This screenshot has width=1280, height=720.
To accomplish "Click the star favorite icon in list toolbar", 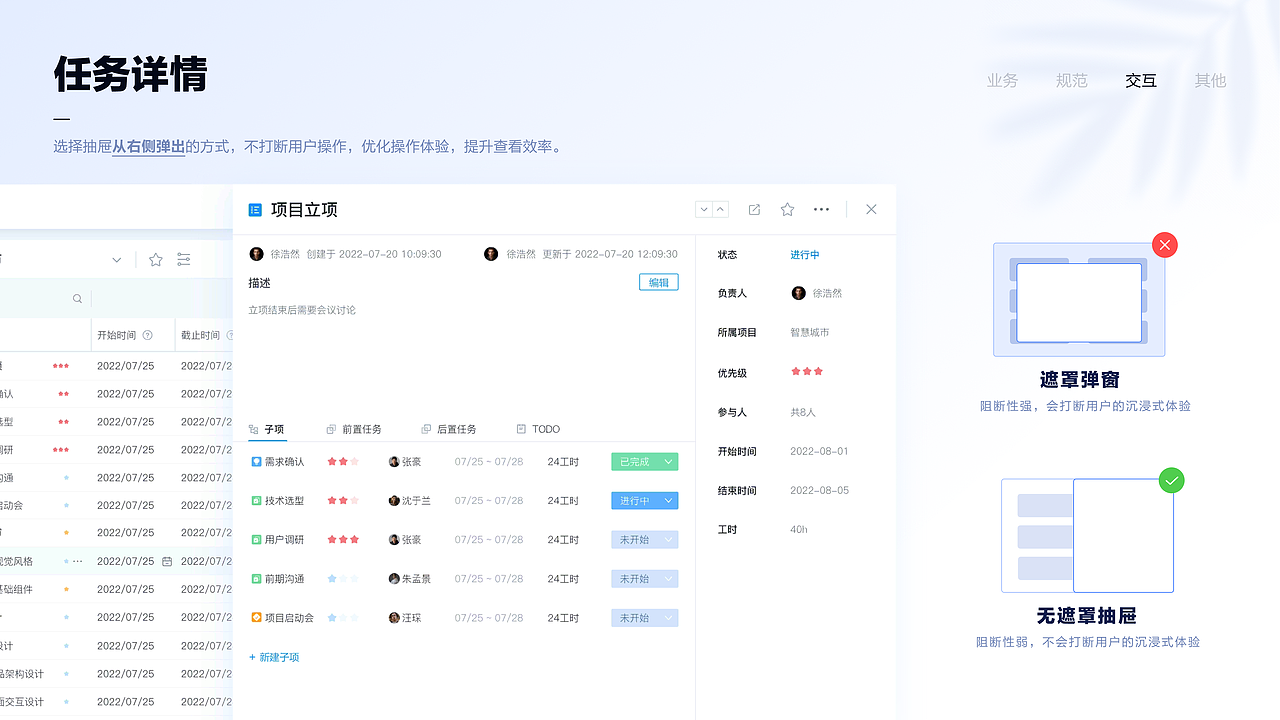I will pos(156,260).
